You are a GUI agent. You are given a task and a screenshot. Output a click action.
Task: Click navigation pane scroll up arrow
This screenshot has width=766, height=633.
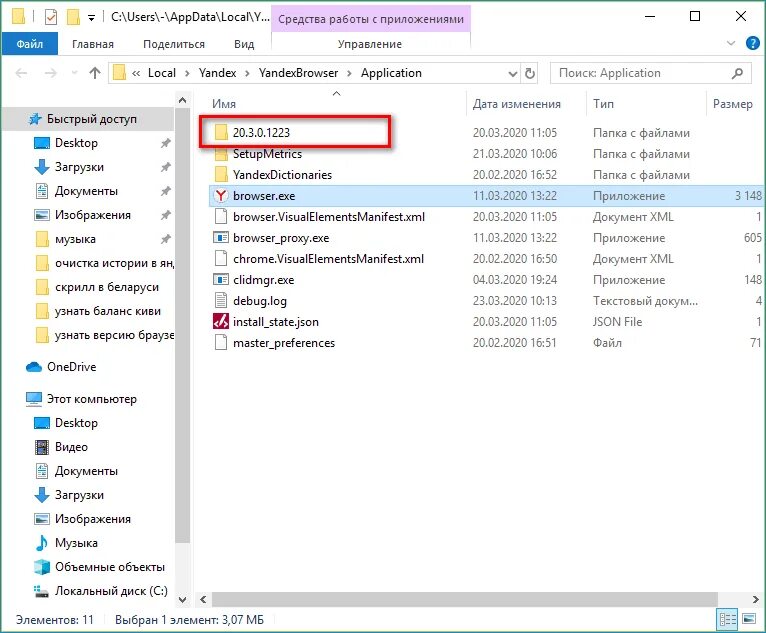182,100
